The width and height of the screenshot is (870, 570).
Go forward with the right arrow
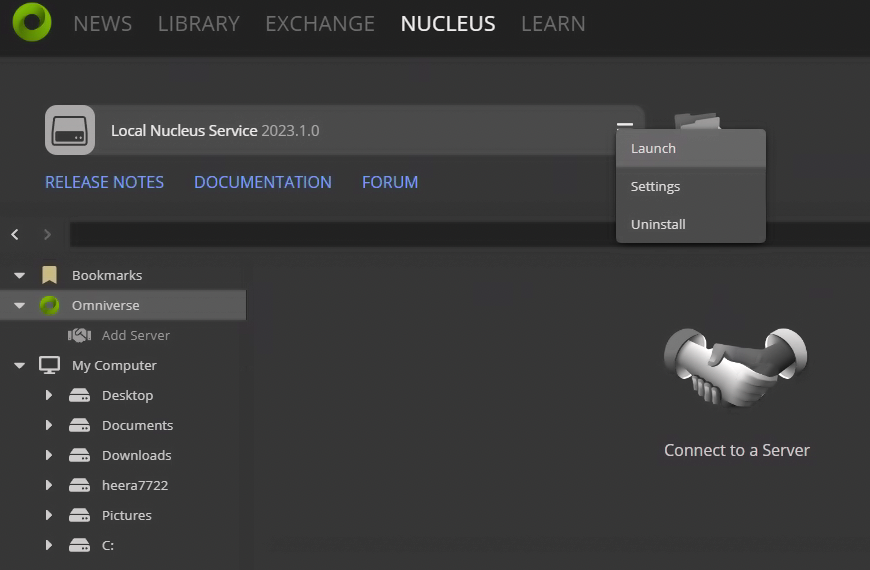[x=47, y=234]
